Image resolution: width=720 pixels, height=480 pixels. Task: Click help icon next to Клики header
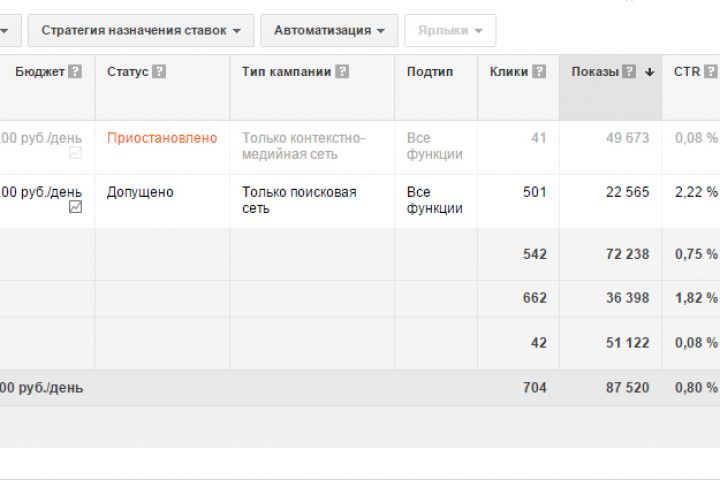pyautogui.click(x=540, y=72)
